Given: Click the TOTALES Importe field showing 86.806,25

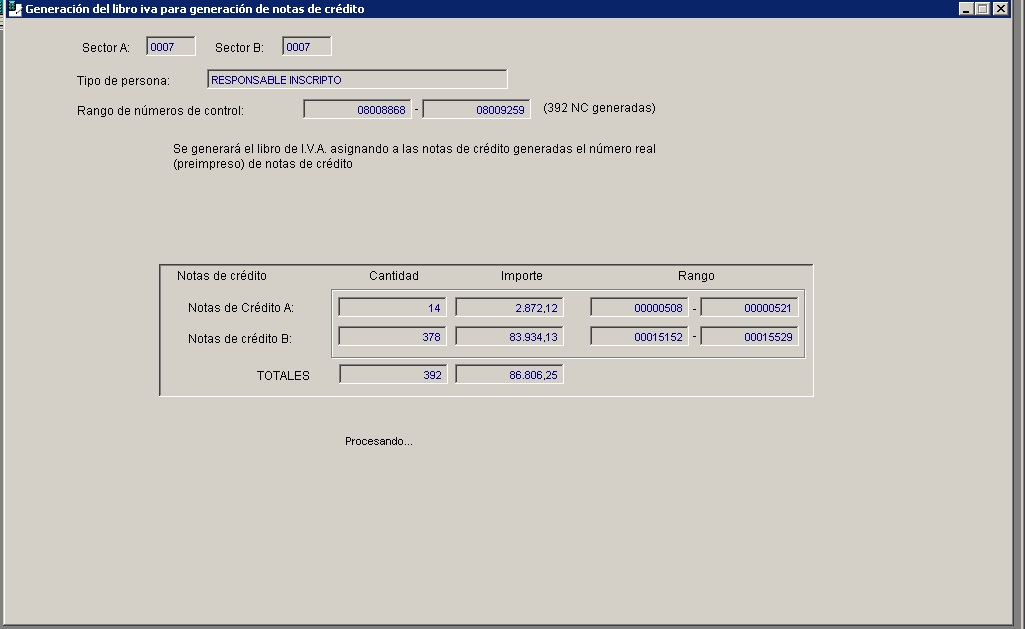Looking at the screenshot, I should point(509,375).
